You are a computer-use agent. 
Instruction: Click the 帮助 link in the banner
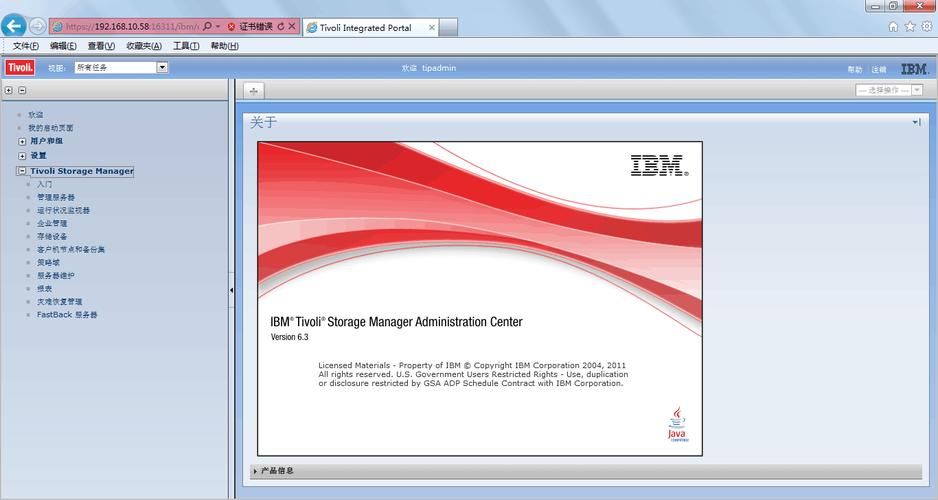tap(855, 69)
